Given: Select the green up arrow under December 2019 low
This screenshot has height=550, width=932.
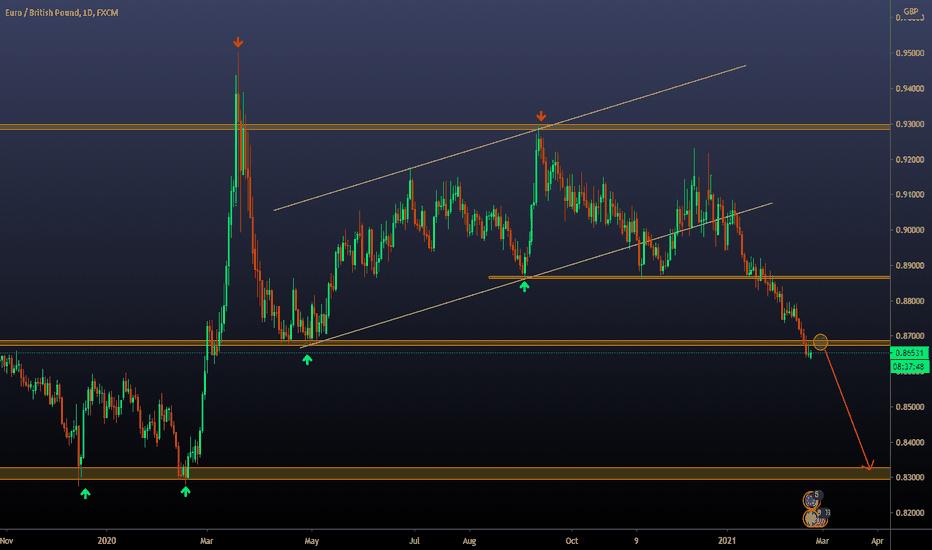Looking at the screenshot, I should 86,493.
